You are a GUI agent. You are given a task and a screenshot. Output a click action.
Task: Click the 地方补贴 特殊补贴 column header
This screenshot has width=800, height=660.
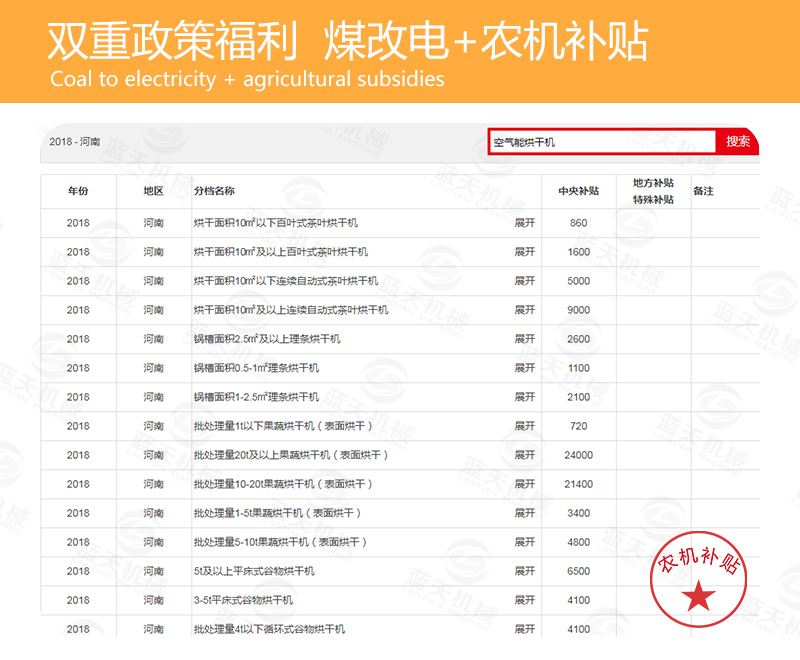point(653,191)
